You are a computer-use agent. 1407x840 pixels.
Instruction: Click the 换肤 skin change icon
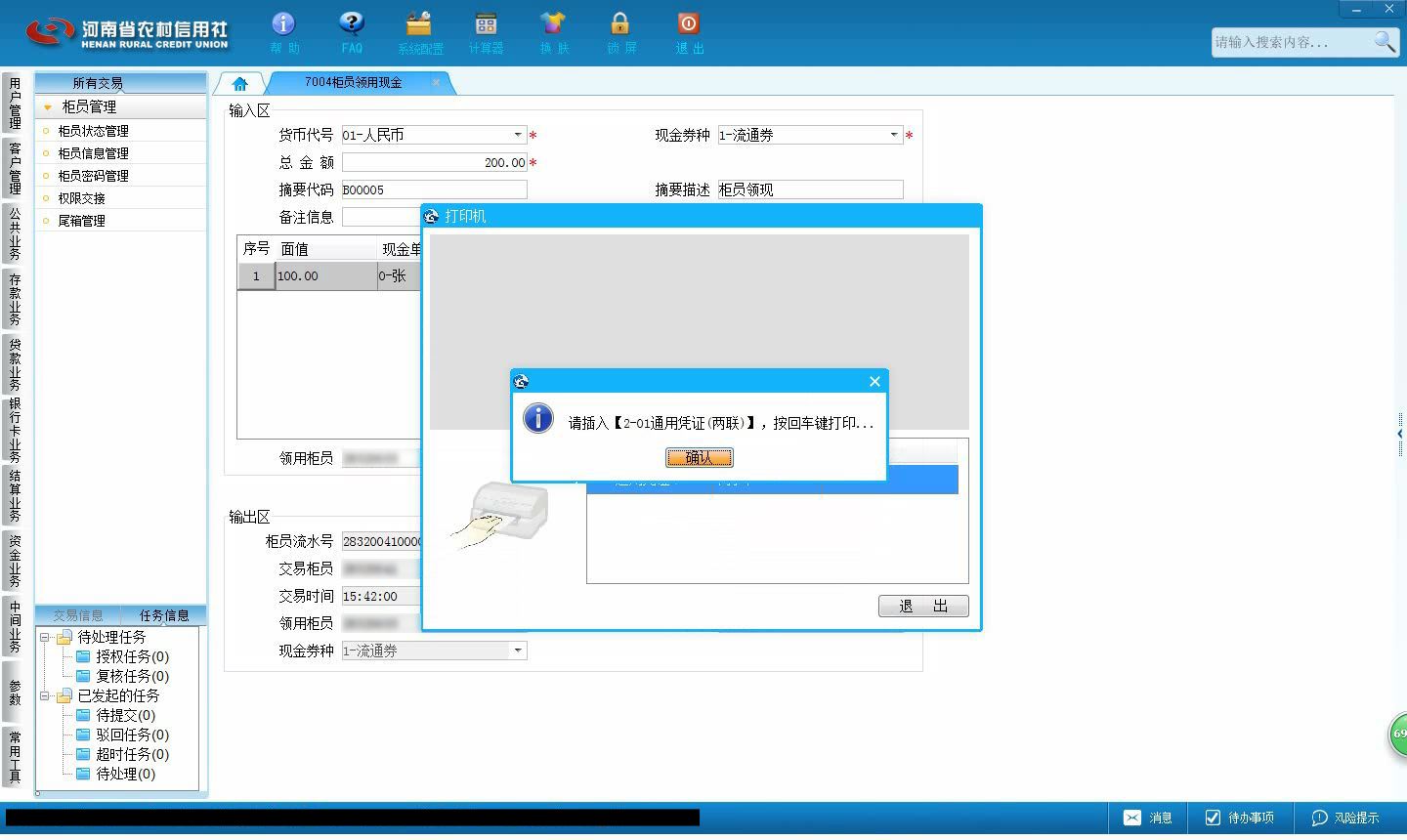pos(553,23)
